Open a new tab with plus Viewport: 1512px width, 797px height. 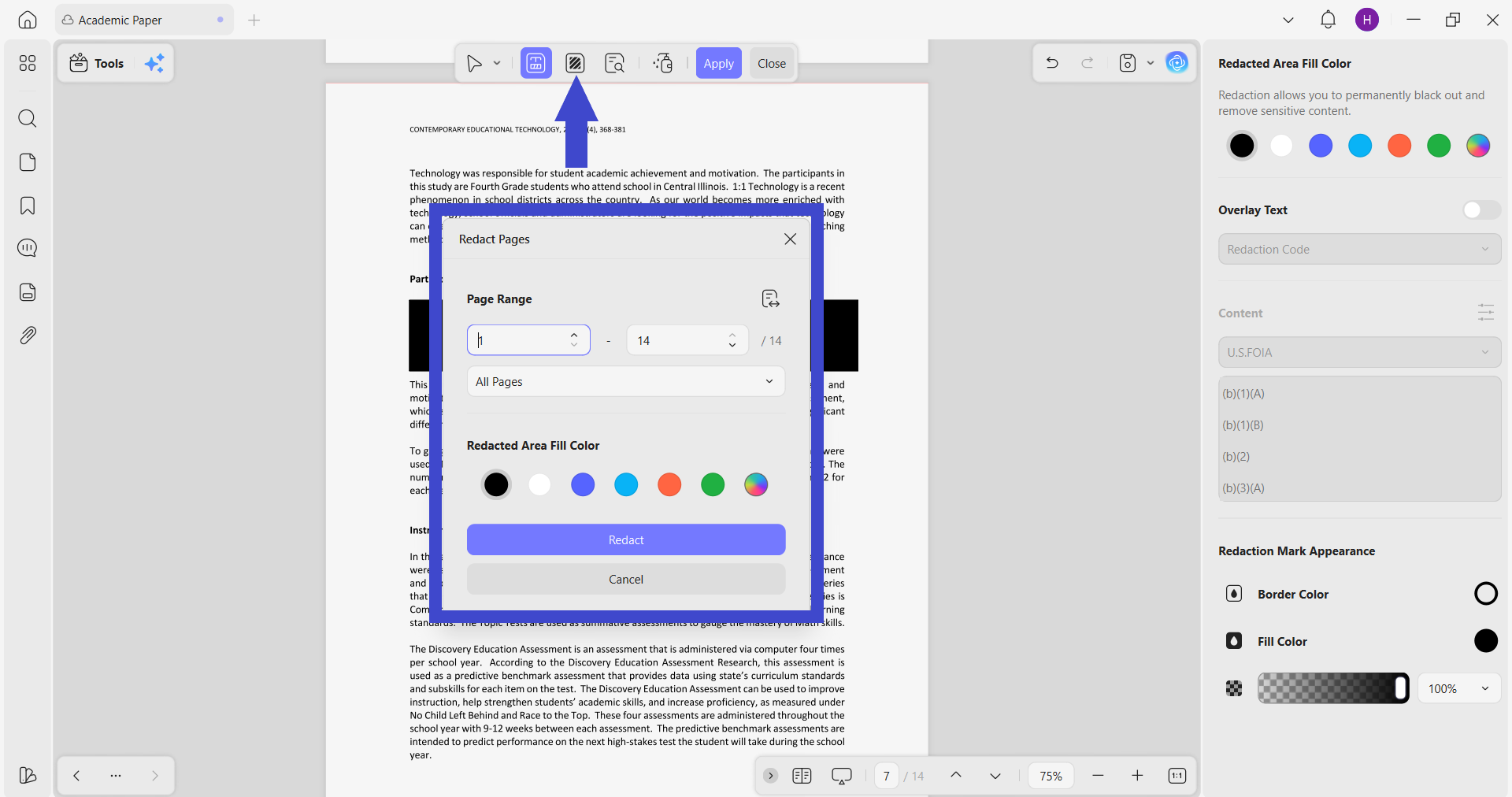(x=254, y=20)
